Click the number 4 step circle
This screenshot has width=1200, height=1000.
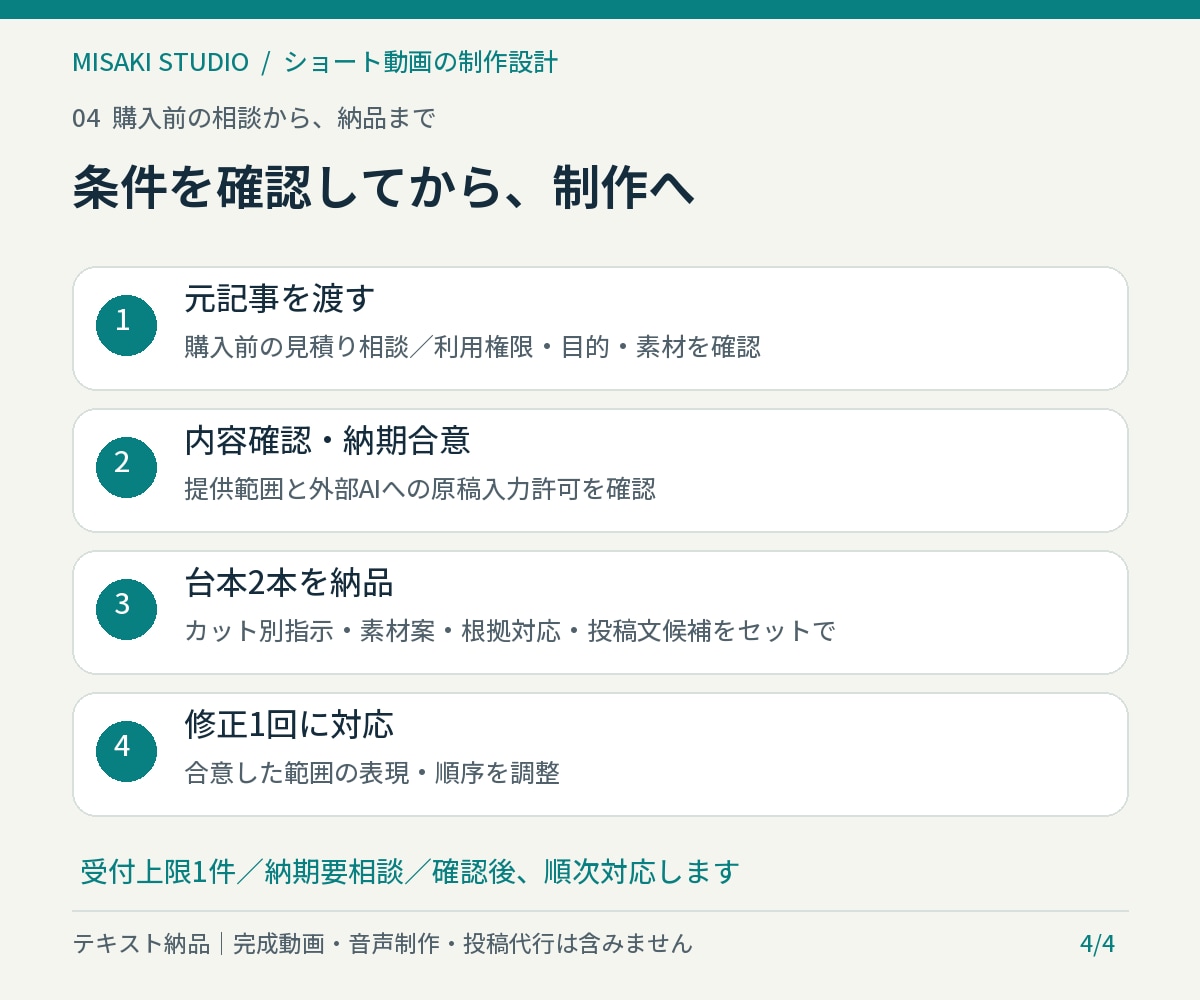[x=126, y=751]
